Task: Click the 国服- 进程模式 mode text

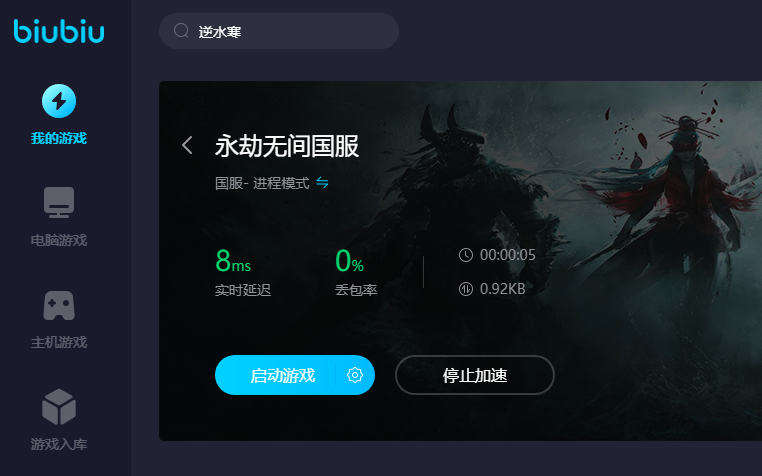Action: [262, 183]
